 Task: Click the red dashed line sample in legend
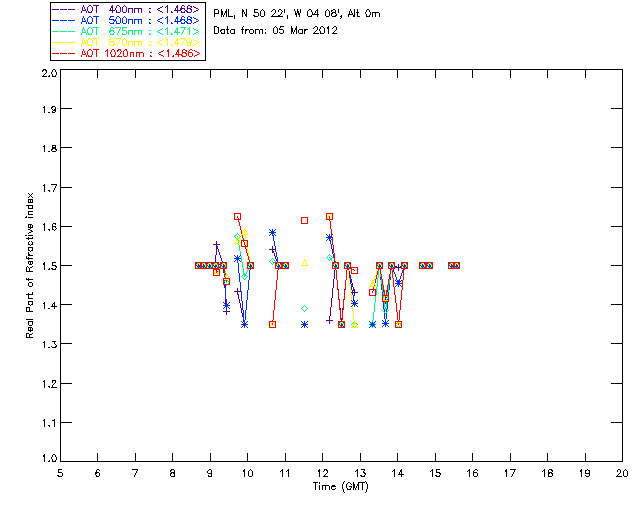click(64, 53)
